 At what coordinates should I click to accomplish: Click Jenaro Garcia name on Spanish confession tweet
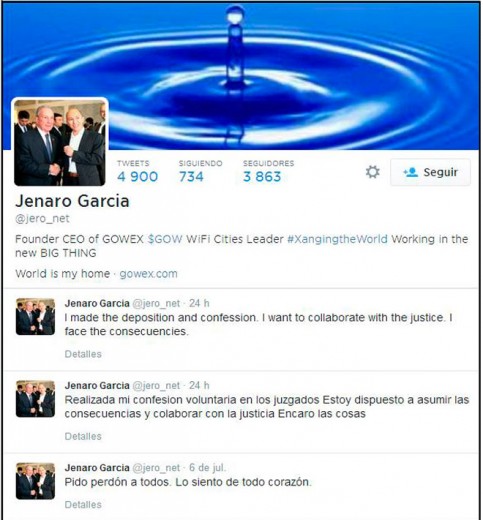coord(97,386)
